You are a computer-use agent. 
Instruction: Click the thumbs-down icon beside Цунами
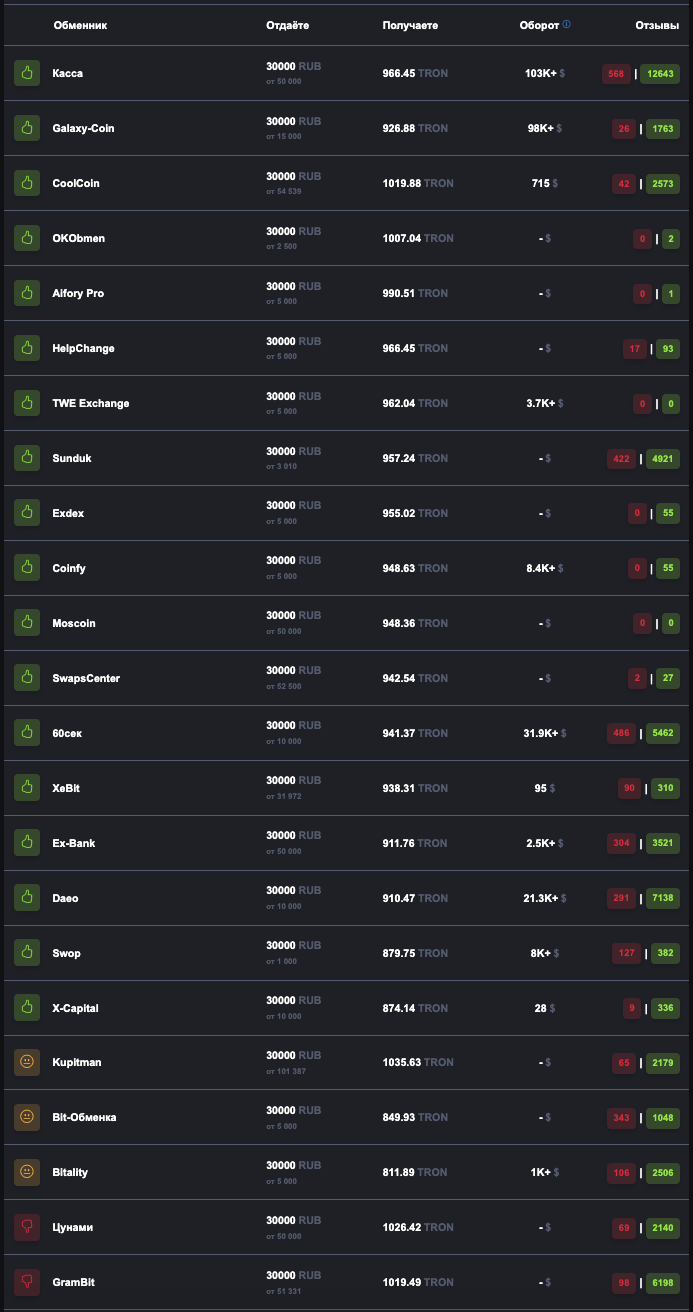point(27,1227)
